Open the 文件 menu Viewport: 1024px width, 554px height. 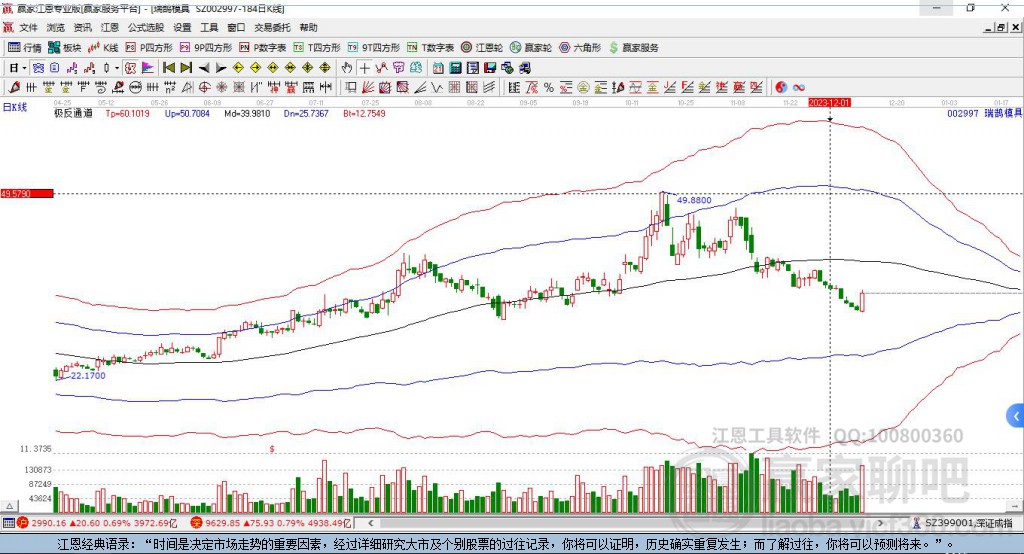(x=28, y=27)
